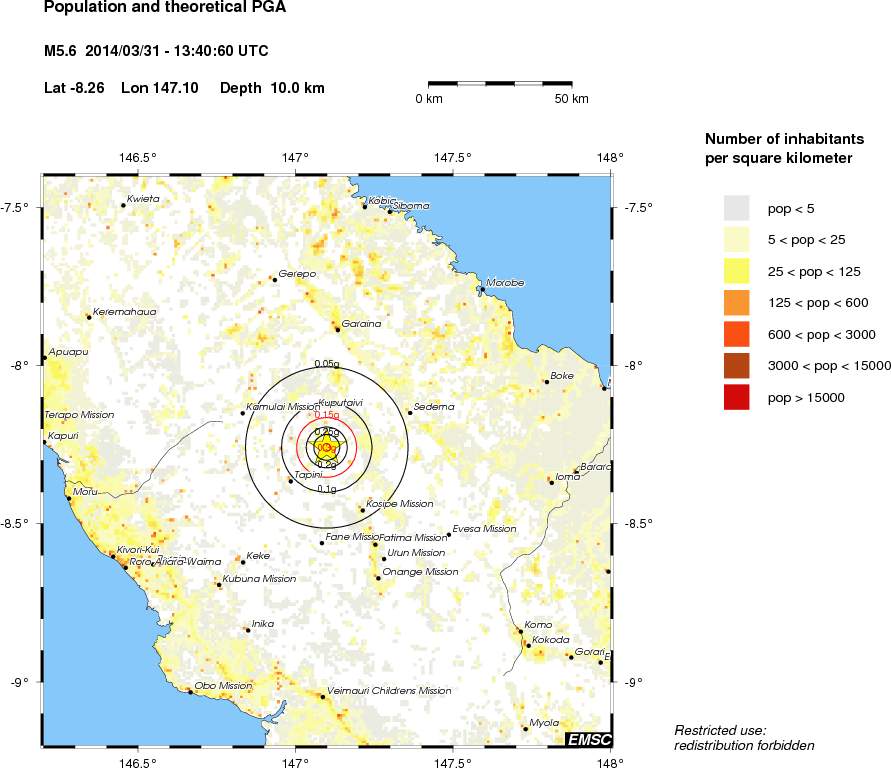Select the Veimauri Childrens Mission marker
This screenshot has height=768, width=891.
point(322,696)
